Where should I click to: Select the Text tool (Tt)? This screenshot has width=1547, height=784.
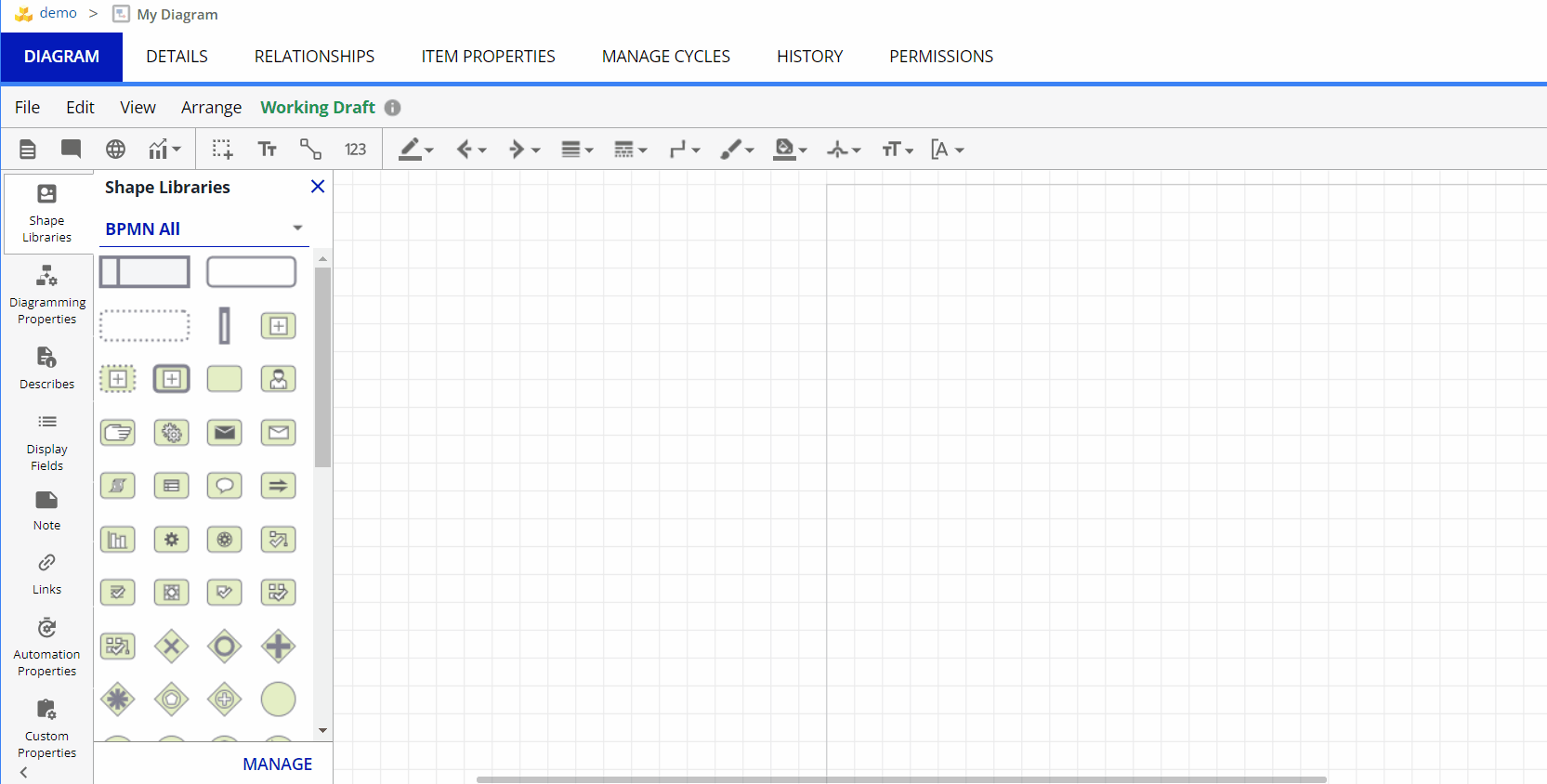click(x=268, y=149)
